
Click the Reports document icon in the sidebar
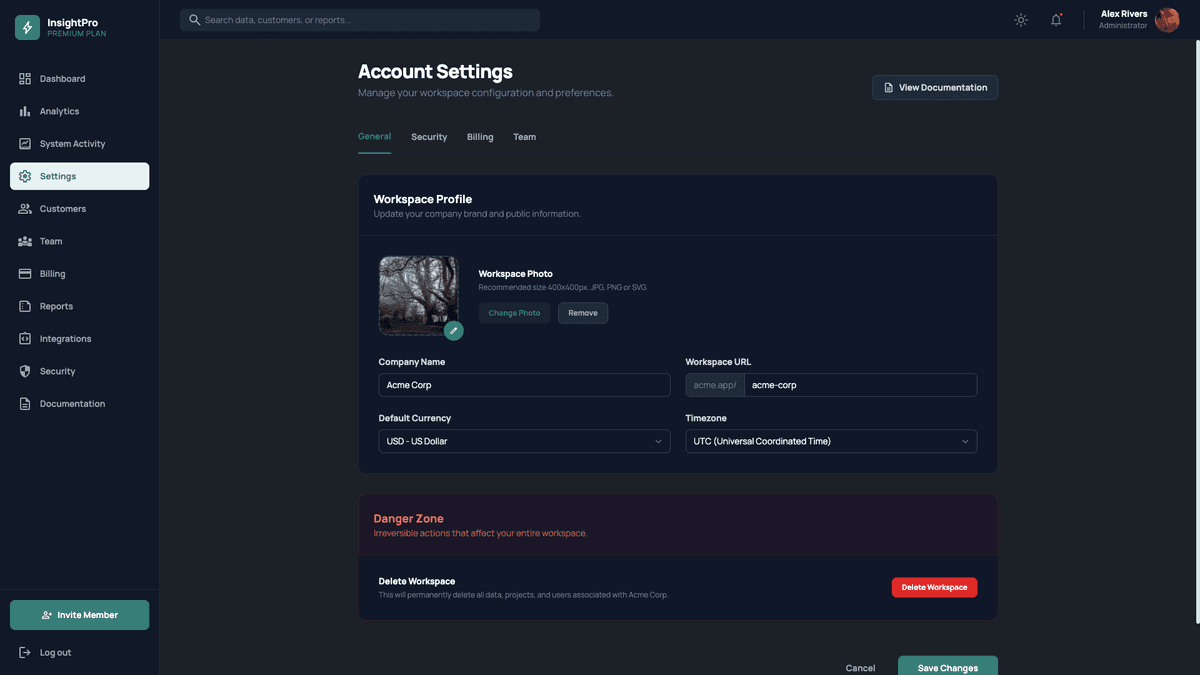[x=23, y=306]
